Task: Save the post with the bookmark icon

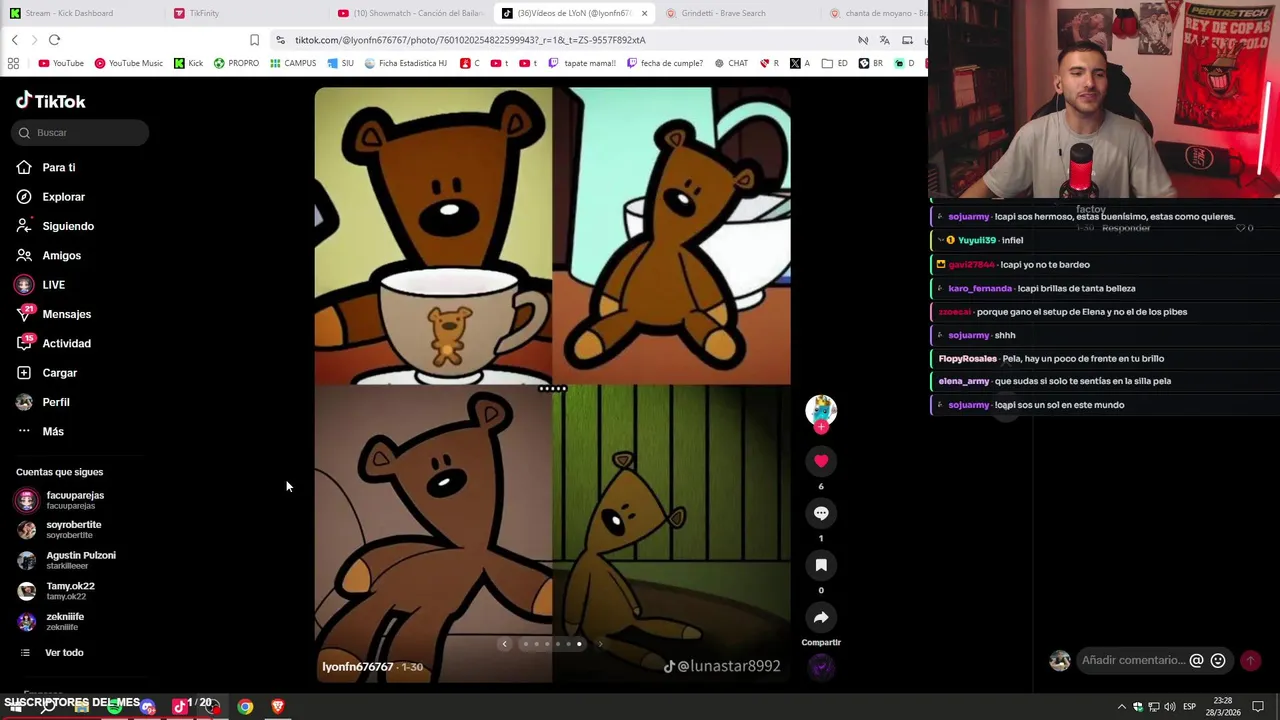Action: (x=821, y=565)
